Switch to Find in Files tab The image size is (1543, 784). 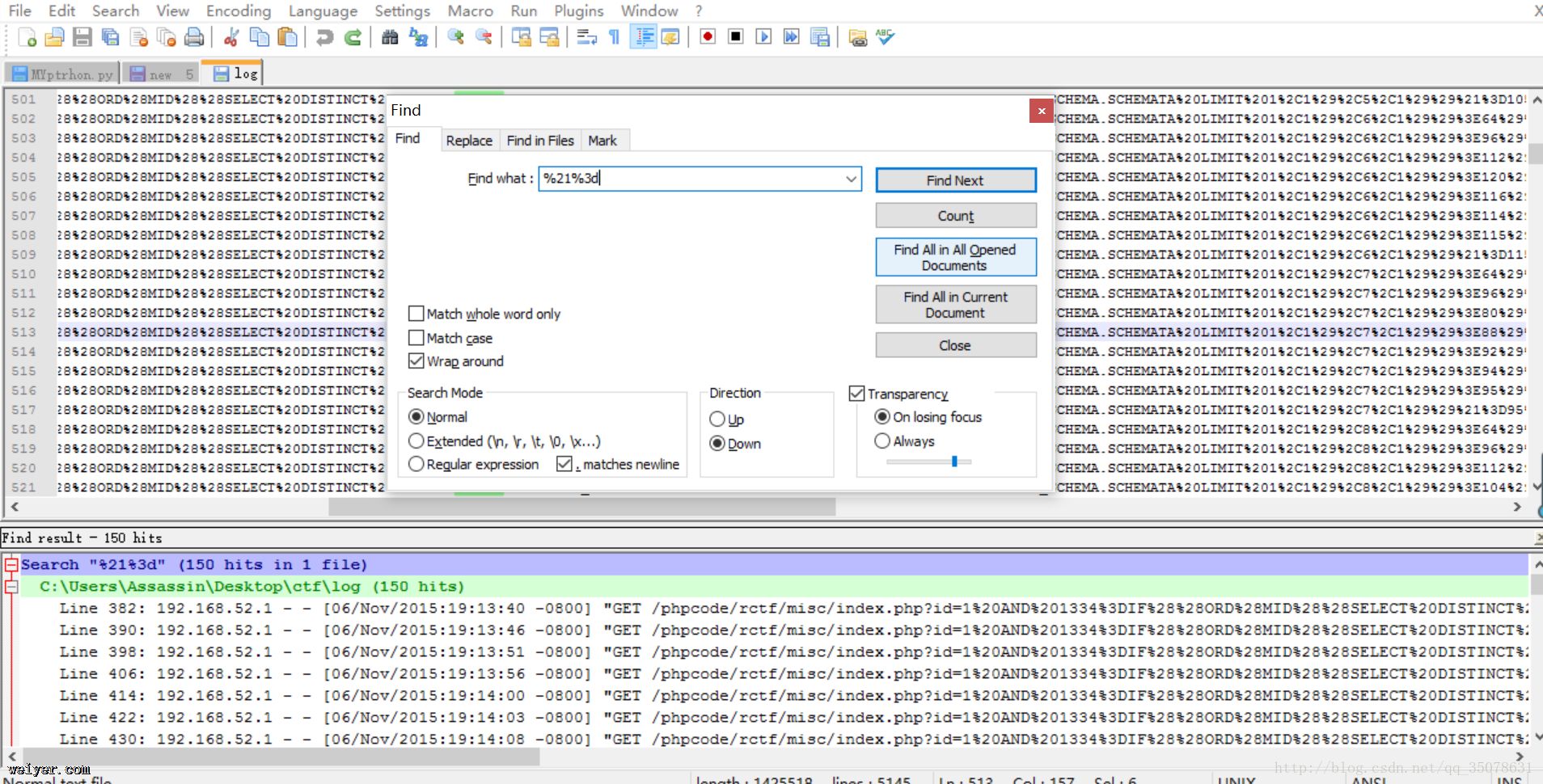coord(540,141)
